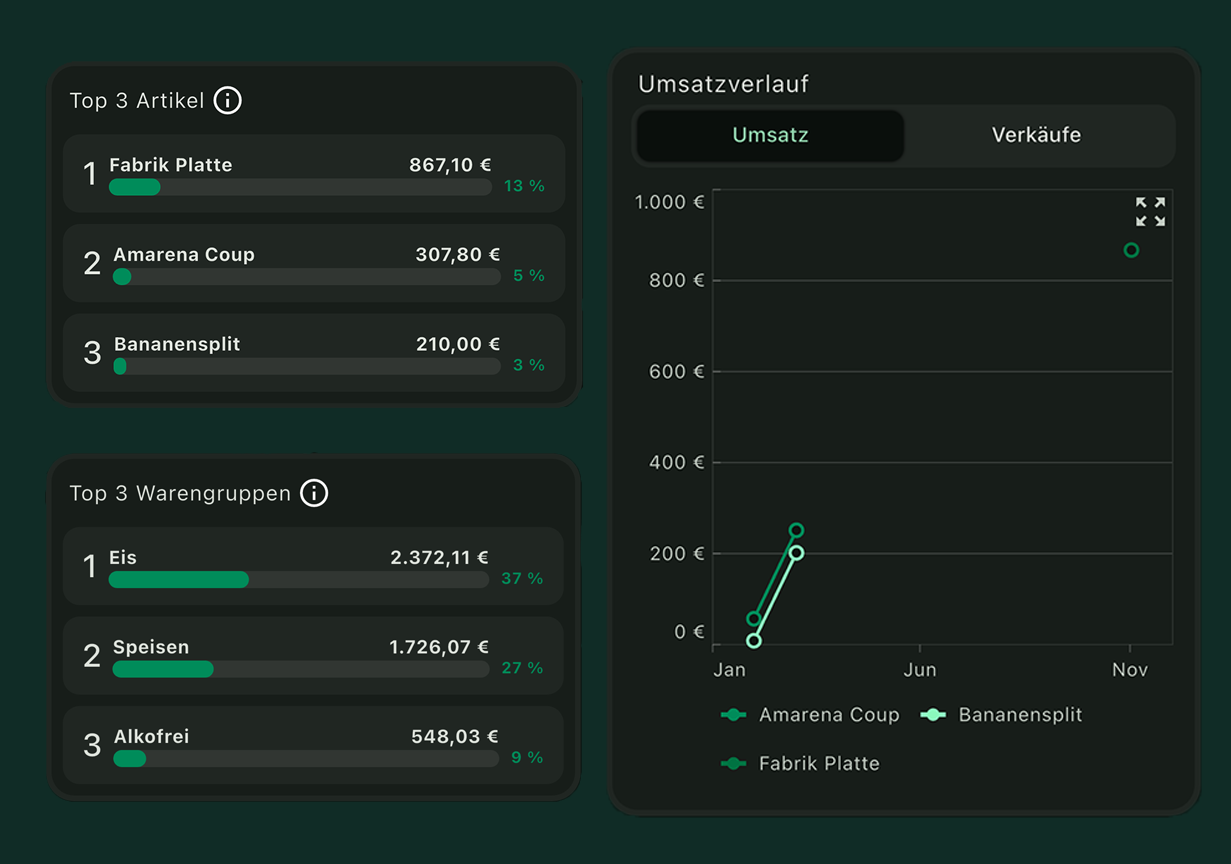Click the upper Amarena Coup data point at 250 €
Image resolution: width=1231 pixels, height=864 pixels.
[796, 531]
